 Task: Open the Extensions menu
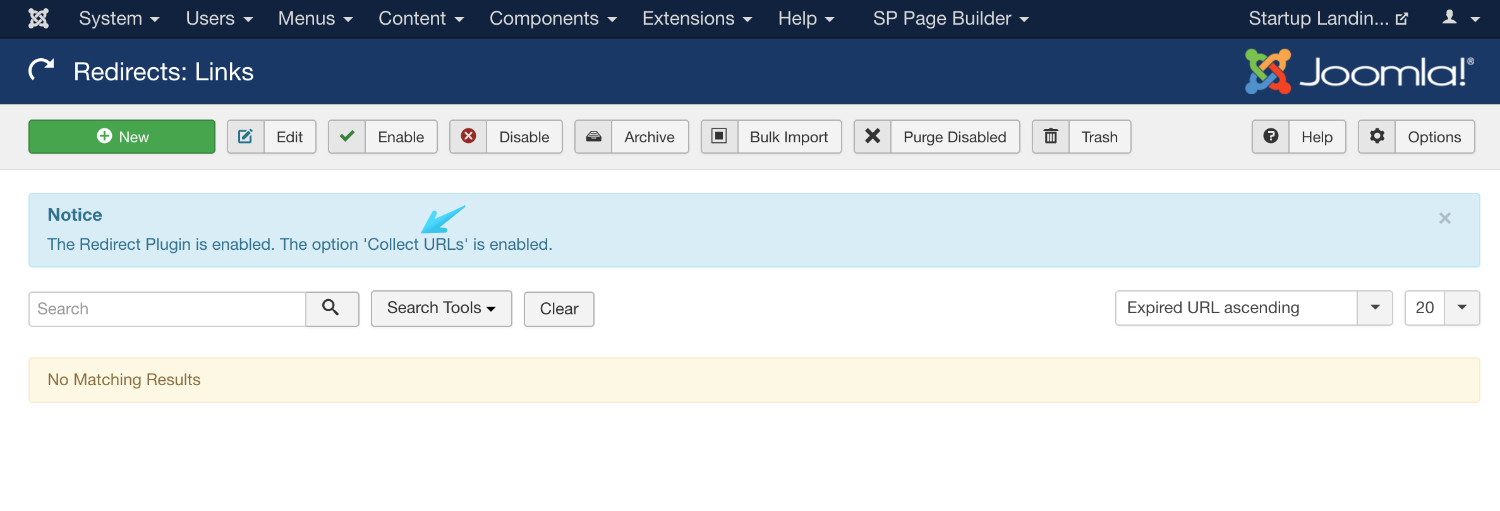[x=698, y=18]
